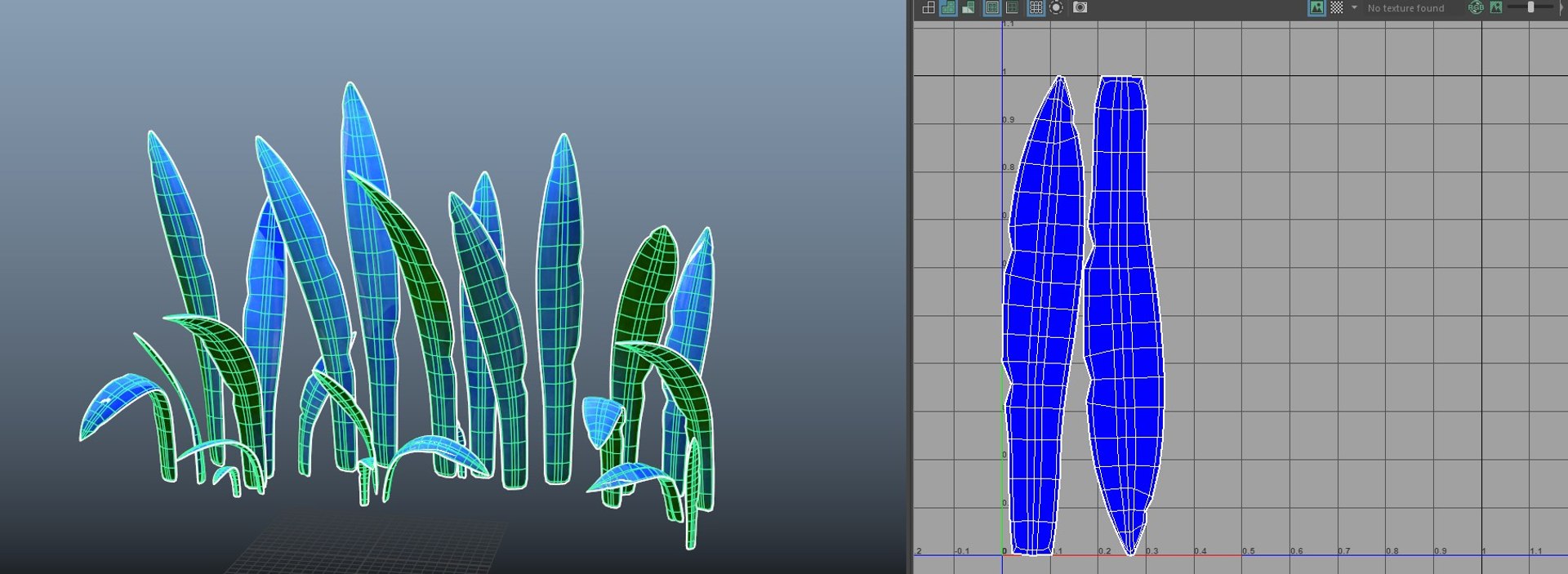Toggle texture image display

point(1316,7)
